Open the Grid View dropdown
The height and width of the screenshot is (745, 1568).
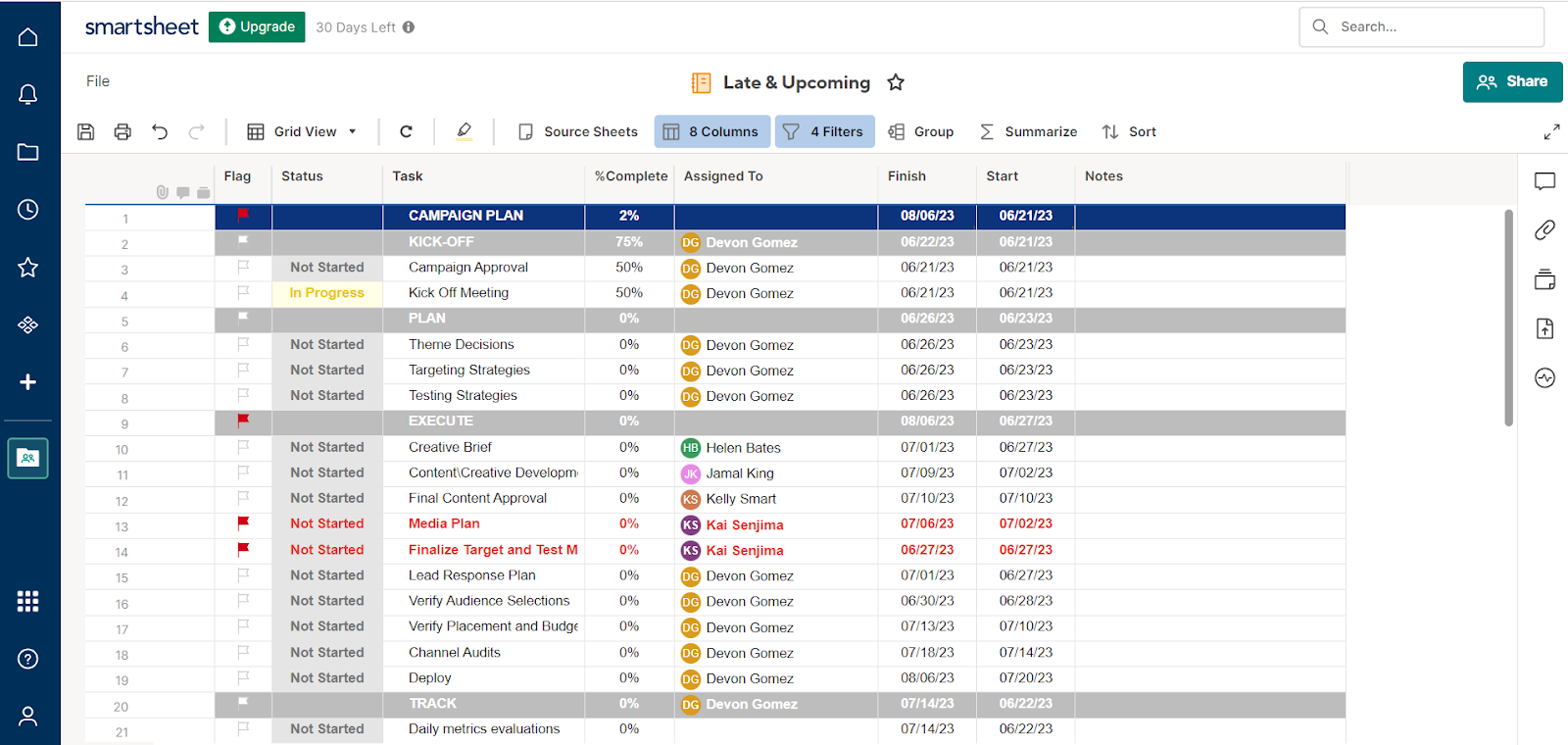coord(302,131)
